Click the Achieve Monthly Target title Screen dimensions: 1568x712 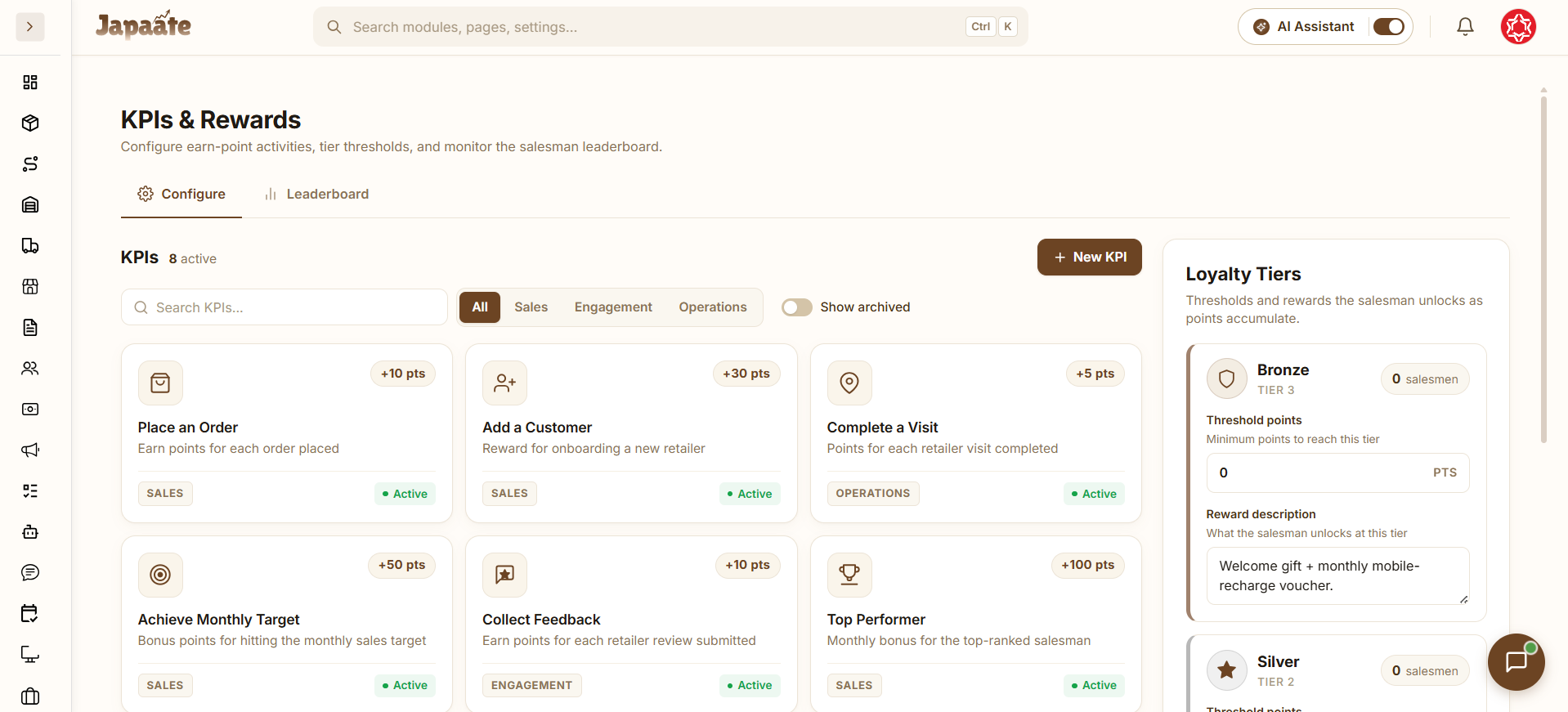pos(218,620)
